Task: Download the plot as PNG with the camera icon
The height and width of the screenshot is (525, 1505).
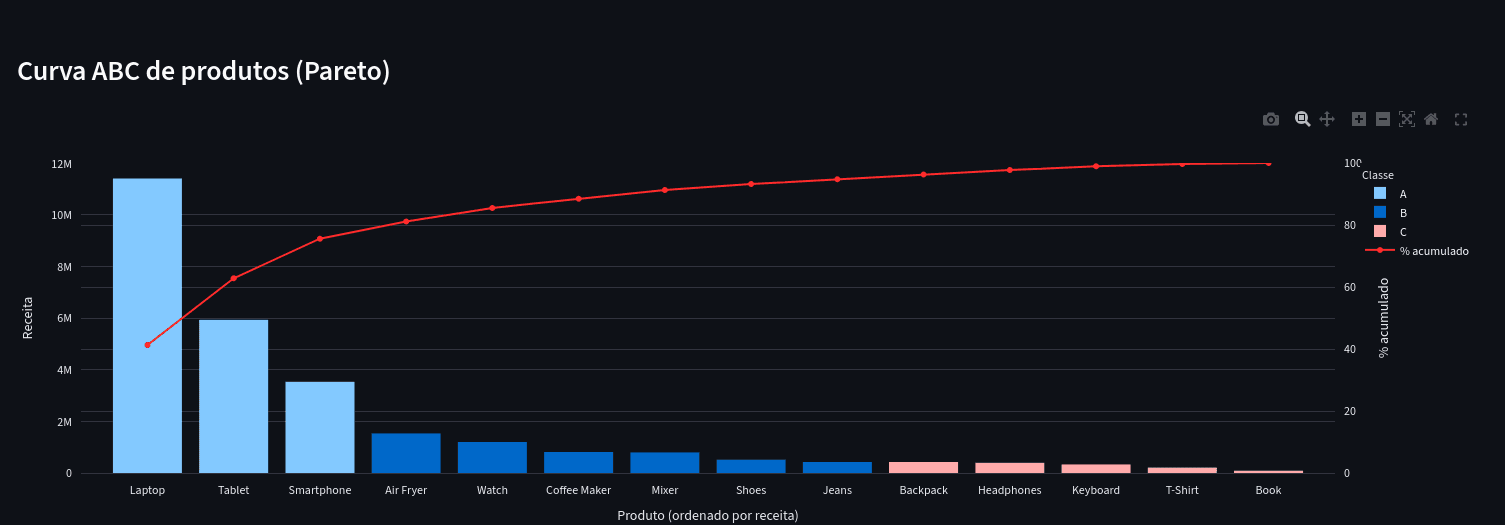Action: tap(1271, 119)
